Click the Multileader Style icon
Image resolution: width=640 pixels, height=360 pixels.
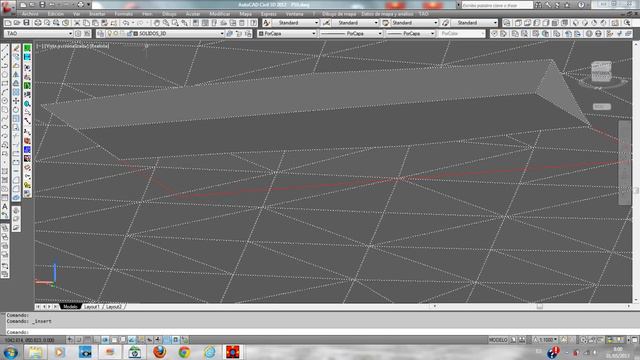[445, 23]
